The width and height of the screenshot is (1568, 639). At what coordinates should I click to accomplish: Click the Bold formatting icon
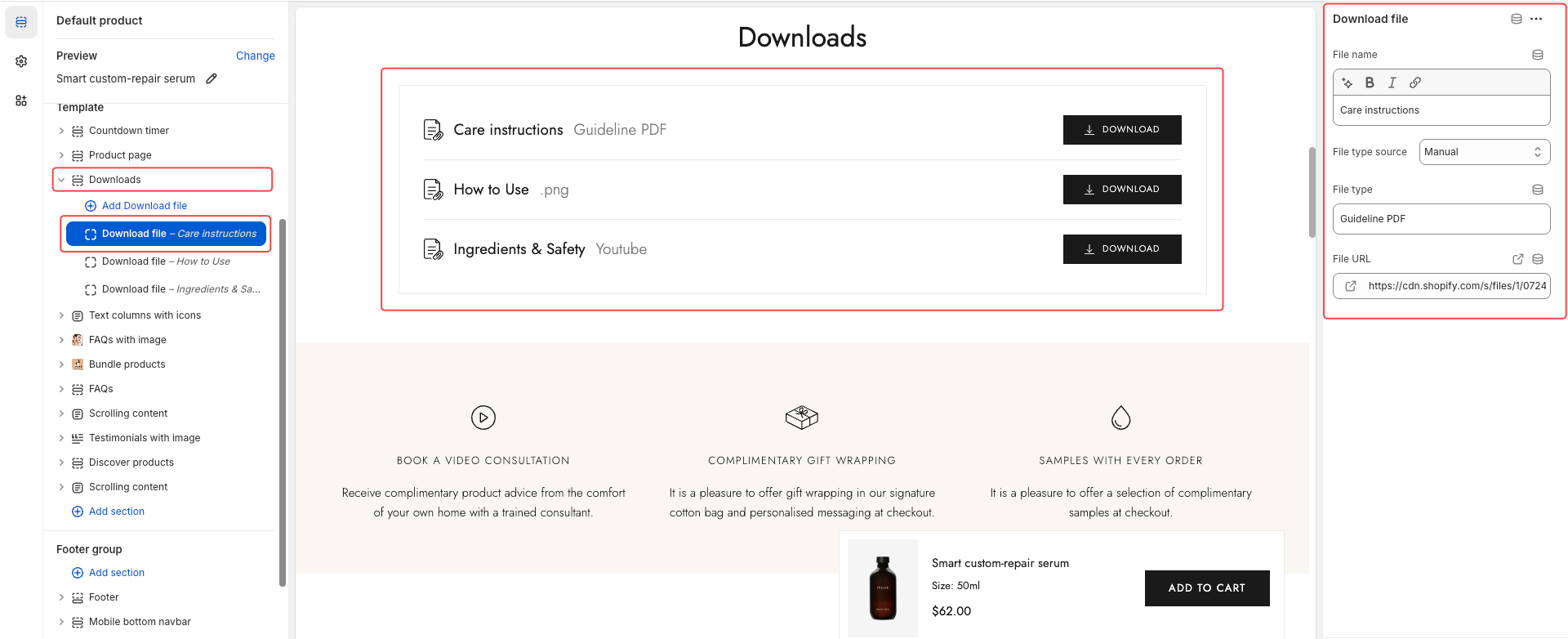[1370, 83]
